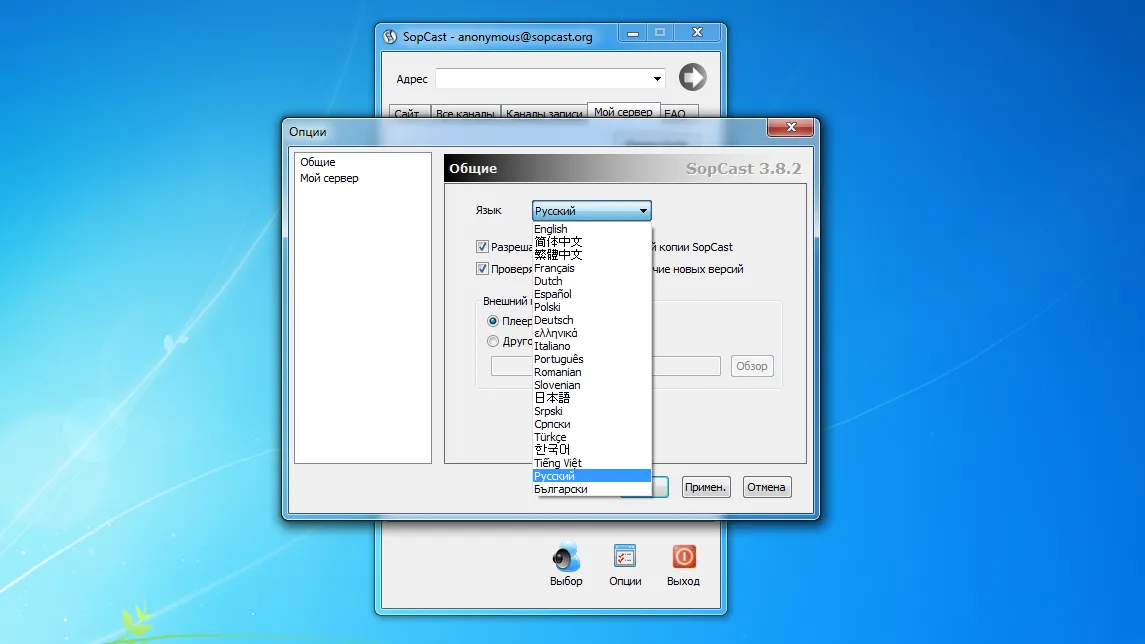Open the Выбор webcam icon
This screenshot has height=644, width=1145.
point(566,557)
